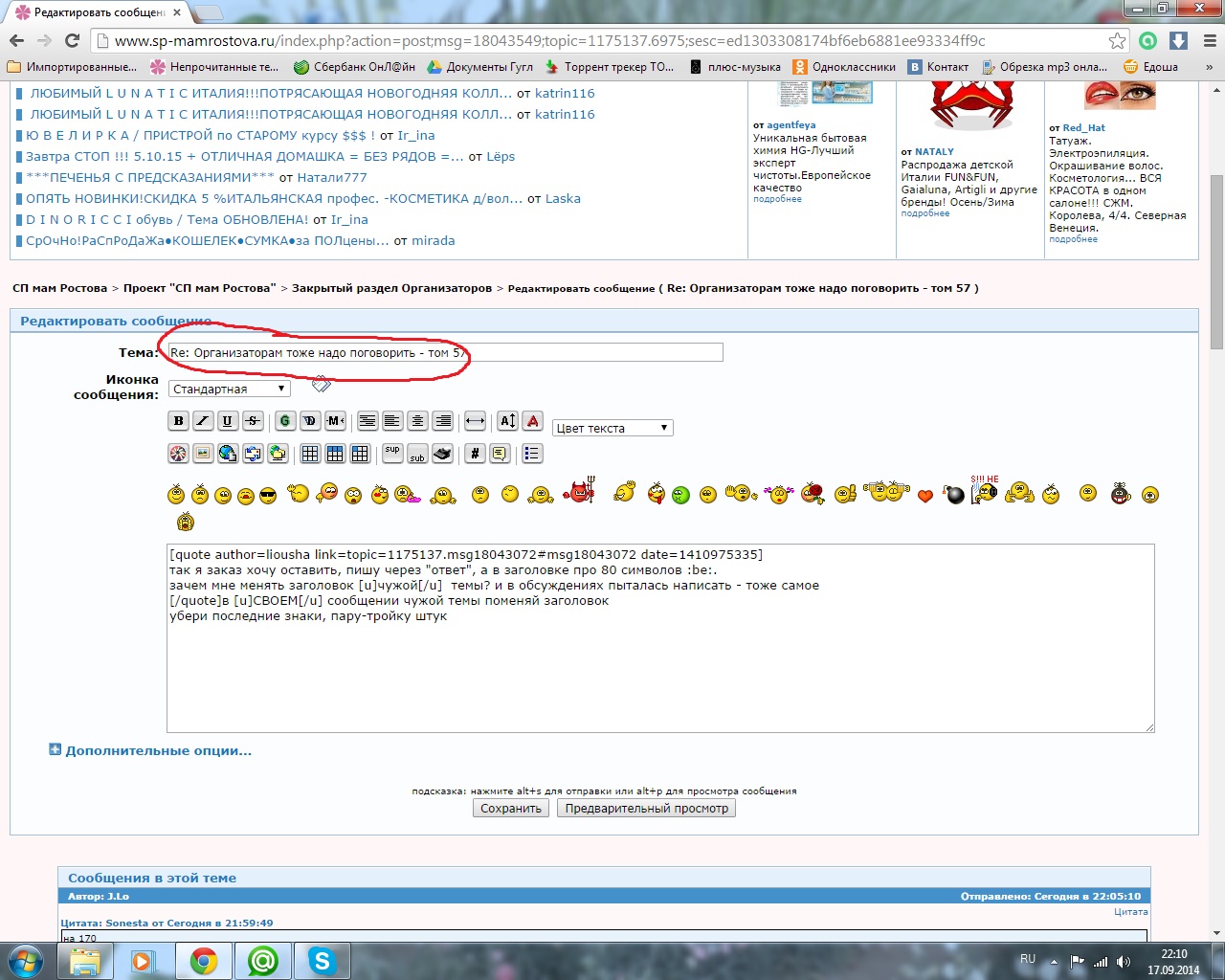This screenshot has height=980, width=1225.
Task: Insert the thumbs-up smiley
Action: coord(845,494)
